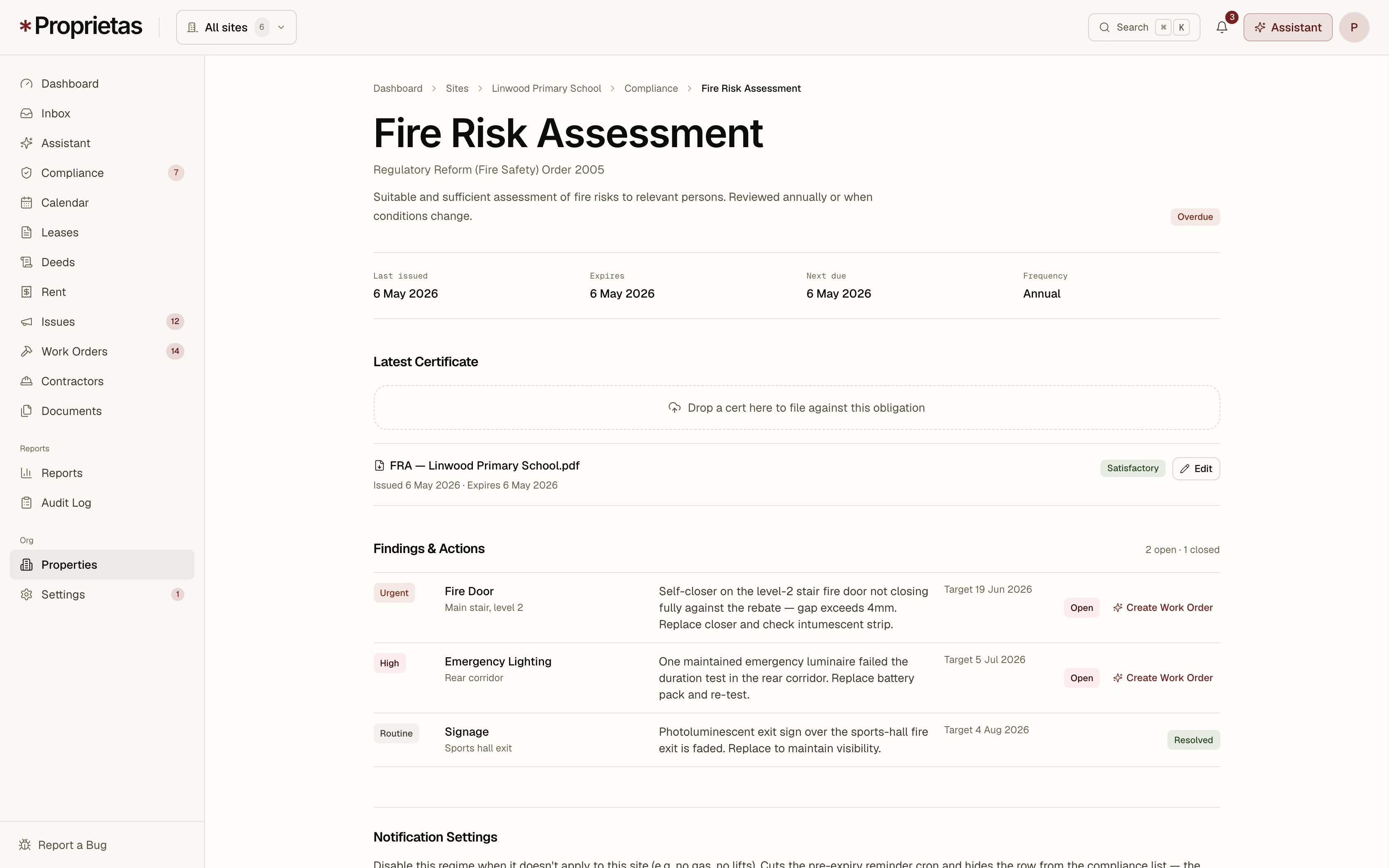1389x868 pixels.
Task: Click the Dashboard gauge icon in sidebar
Action: (26, 84)
